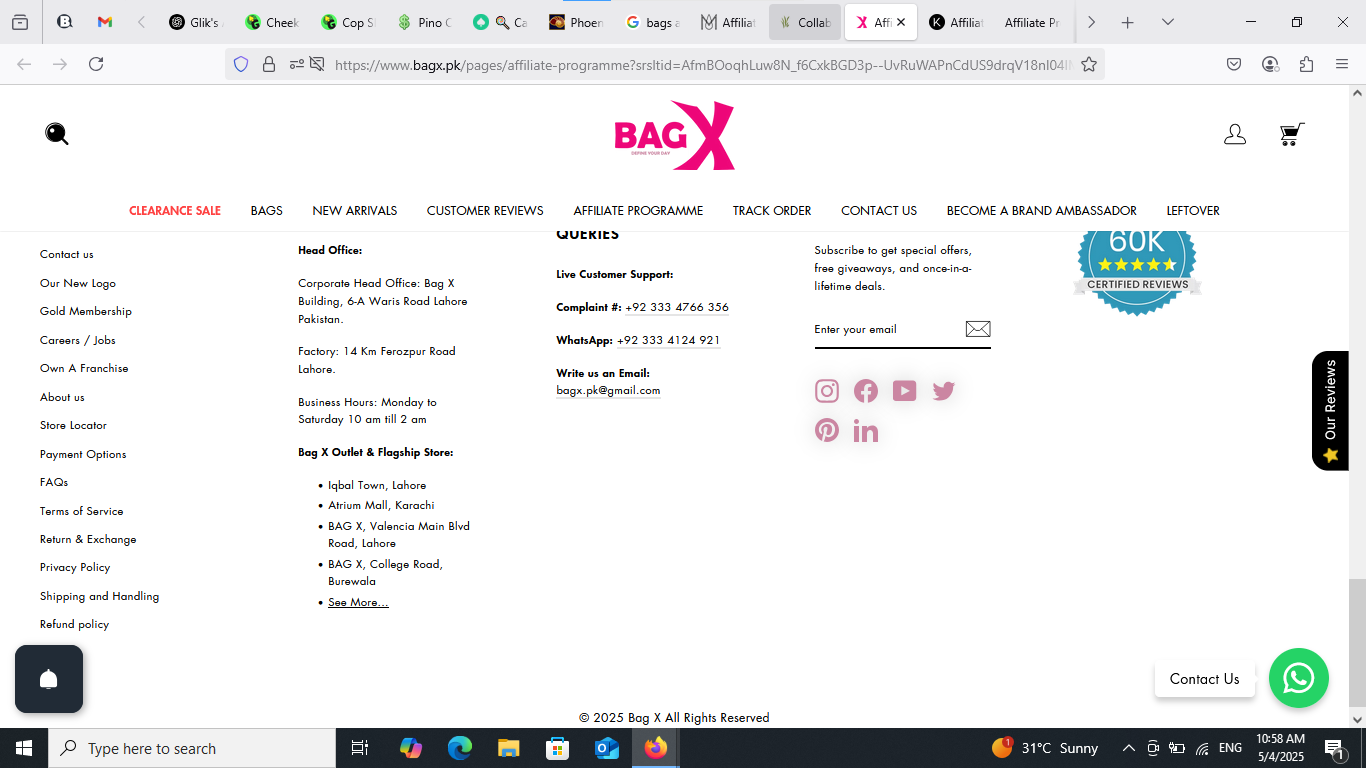Image resolution: width=1366 pixels, height=768 pixels.
Task: Open the tracking protection shield icon
Action: 240,64
